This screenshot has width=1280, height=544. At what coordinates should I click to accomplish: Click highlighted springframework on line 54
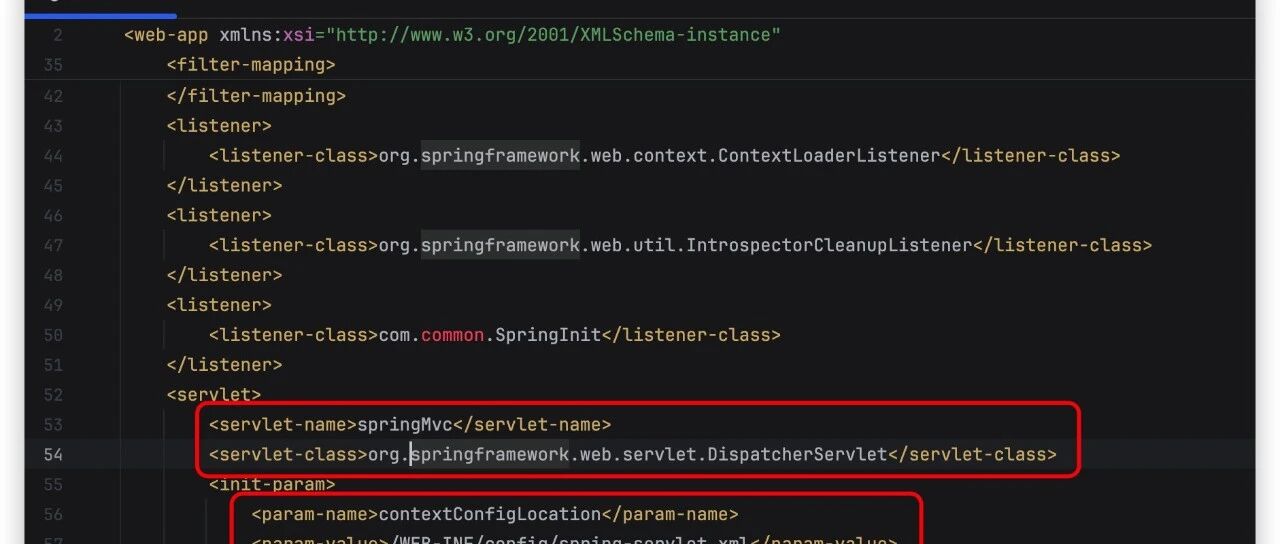pyautogui.click(x=490, y=455)
